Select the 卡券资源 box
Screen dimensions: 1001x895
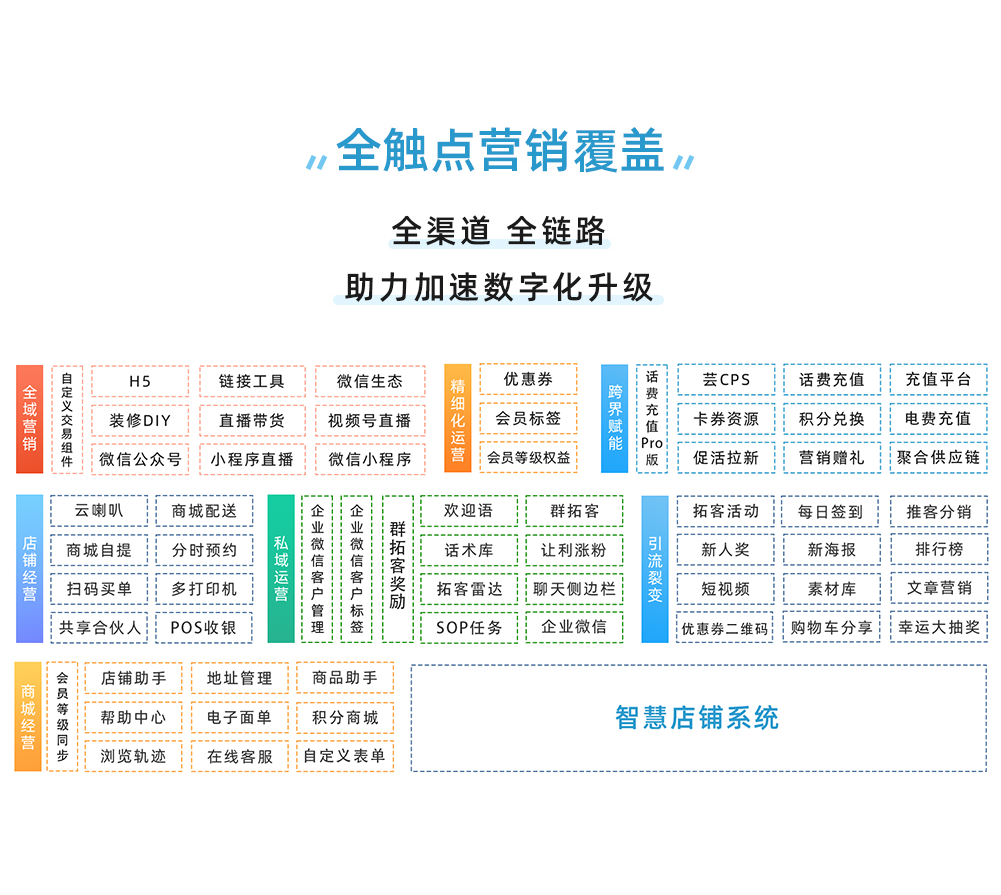click(726, 419)
